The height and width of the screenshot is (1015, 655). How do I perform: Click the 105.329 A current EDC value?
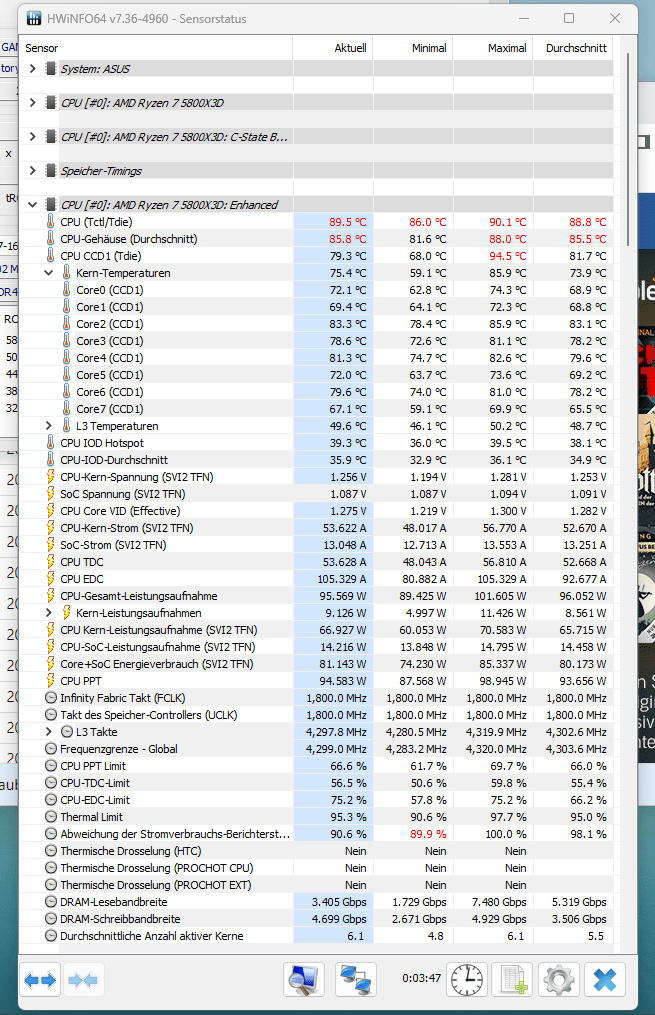point(342,579)
